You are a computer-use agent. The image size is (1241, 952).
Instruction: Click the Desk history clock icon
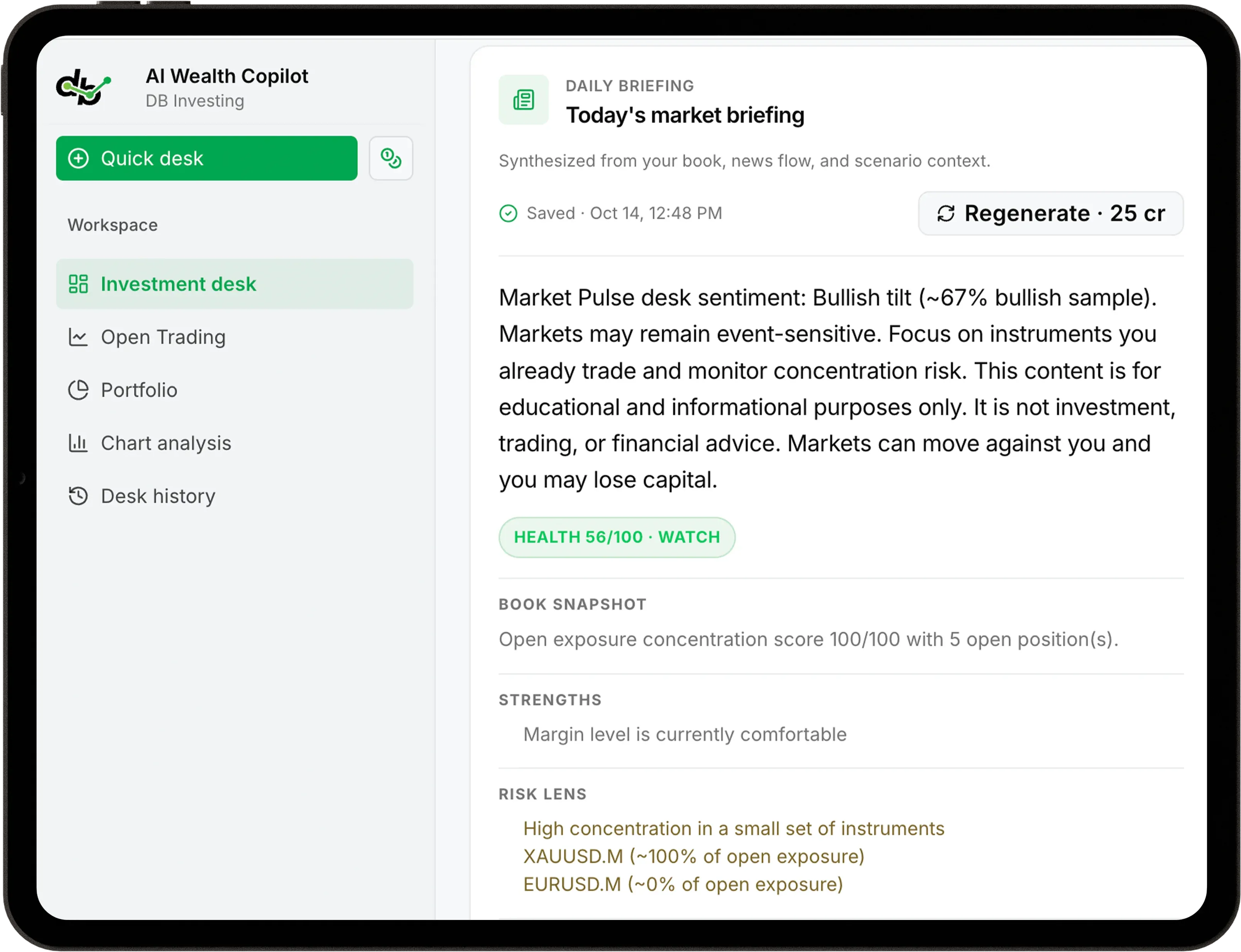78,496
